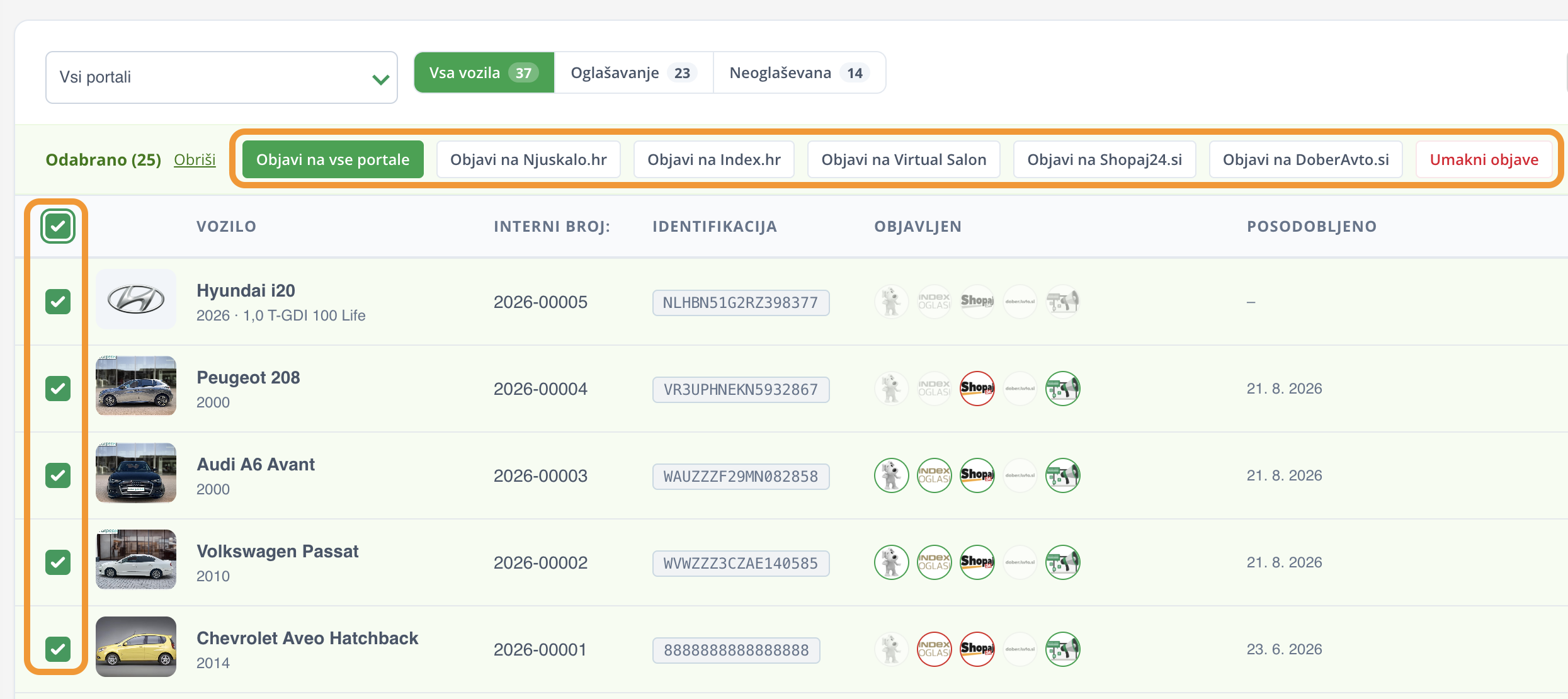Deselect the Volkswagen Passat checkbox
The image size is (1568, 699).
58,562
